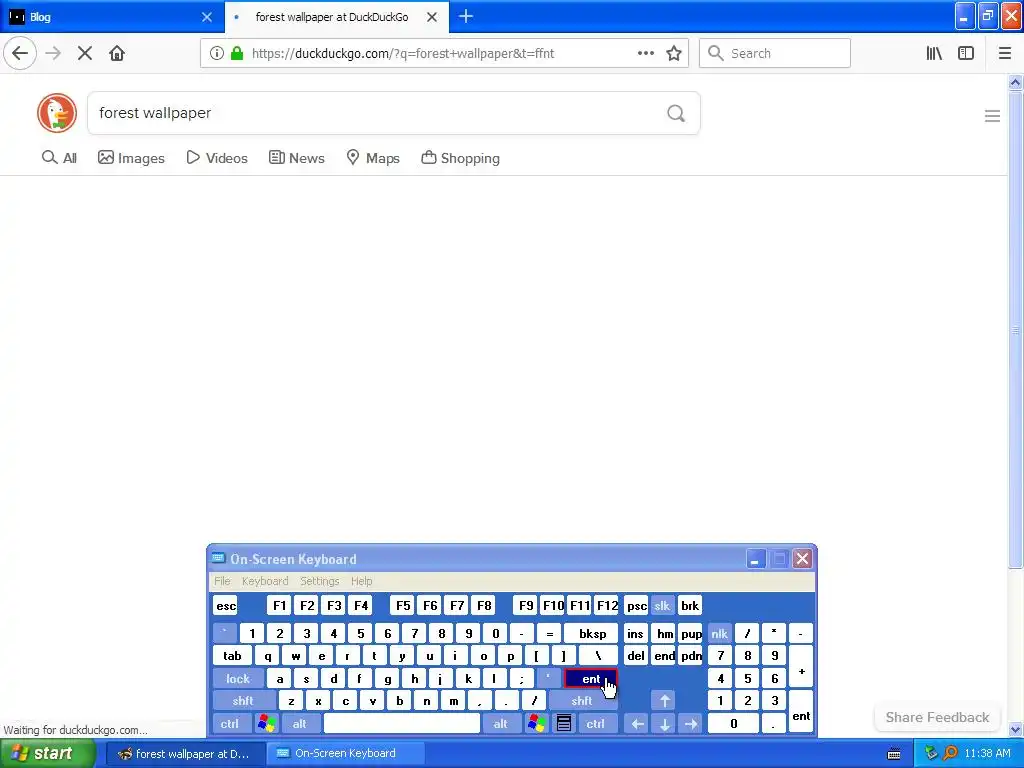Viewport: 1024px width, 768px height.
Task: Open the Firefox library icon
Action: (935, 53)
